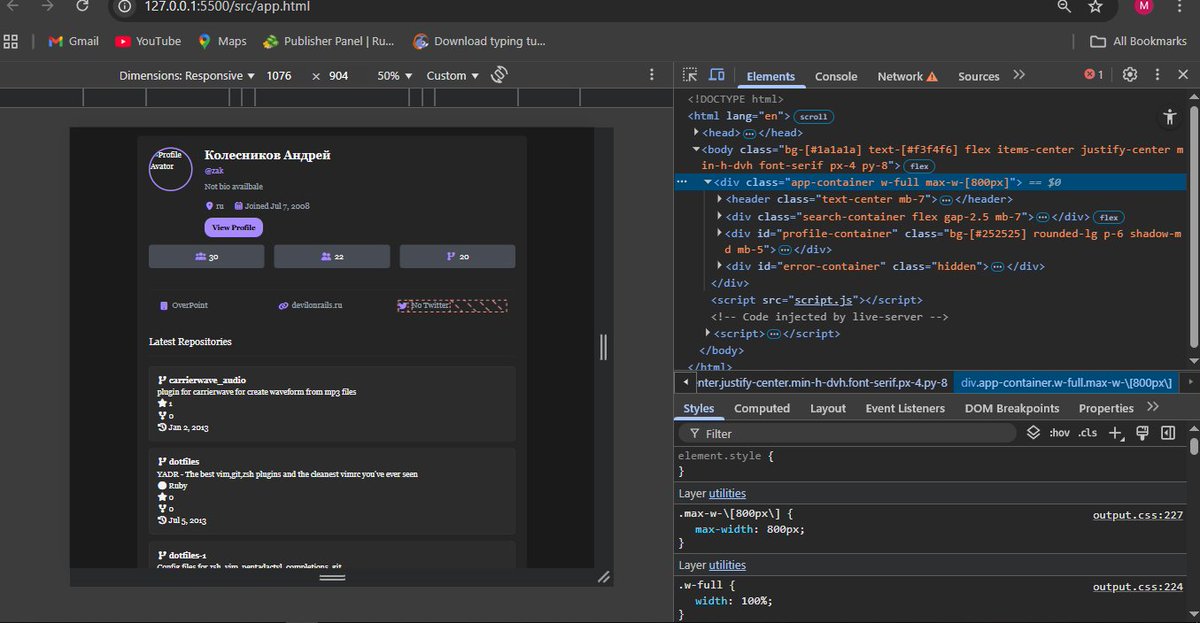
Task: Toggle the :hov element state button
Action: click(x=1059, y=433)
